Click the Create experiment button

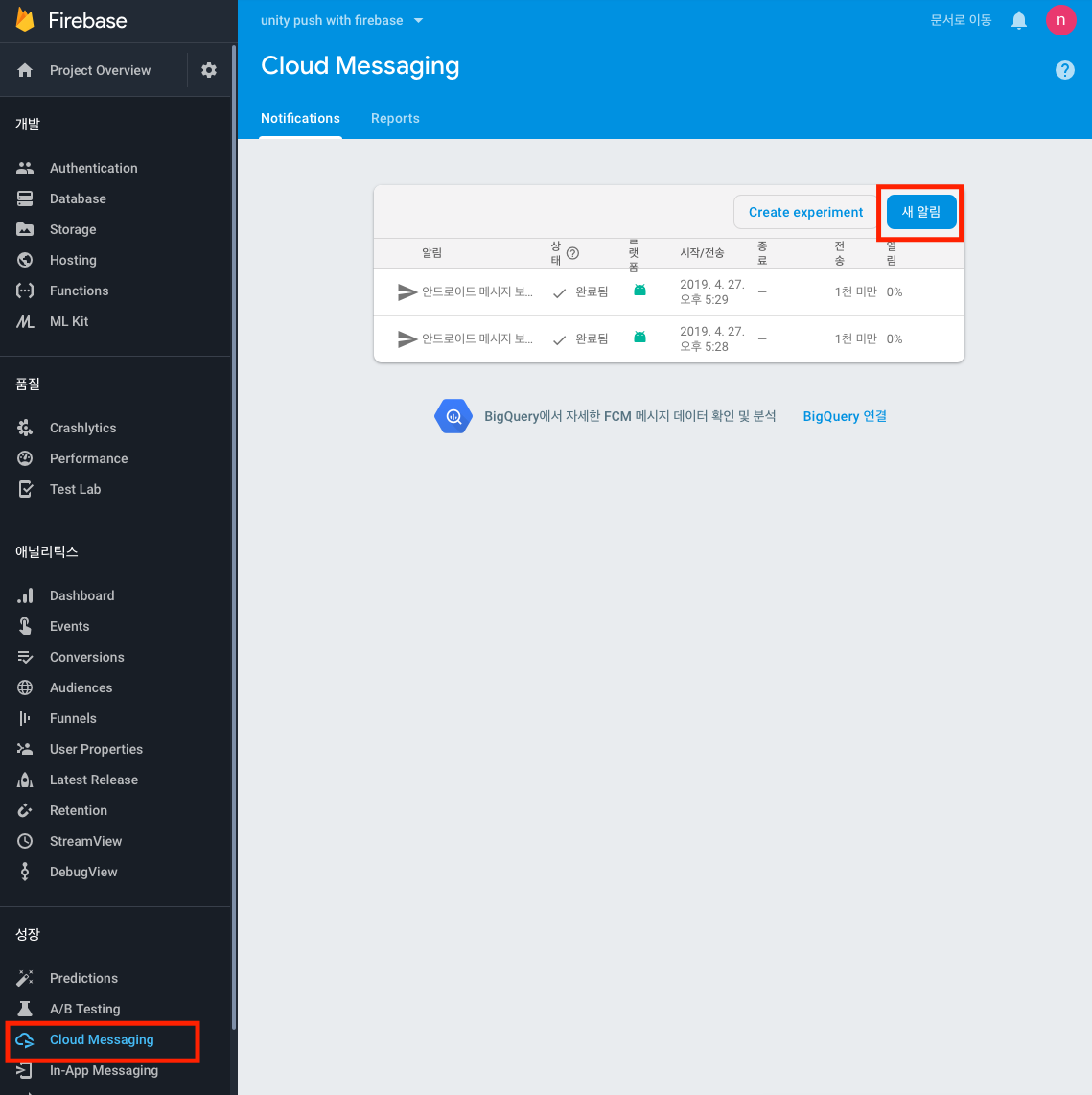coord(805,212)
